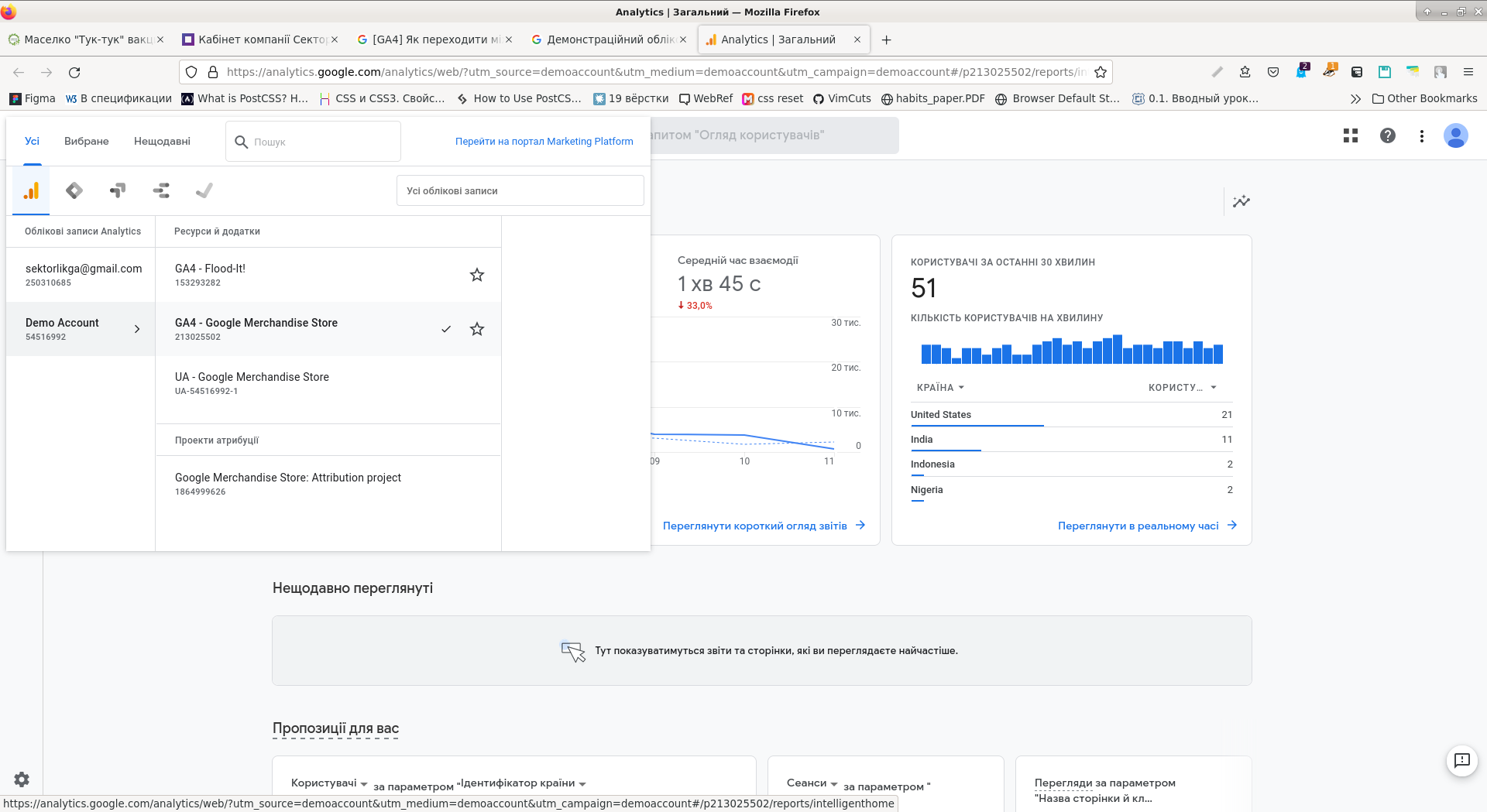Click 'Переглянути в реальному часі' link

click(1138, 525)
